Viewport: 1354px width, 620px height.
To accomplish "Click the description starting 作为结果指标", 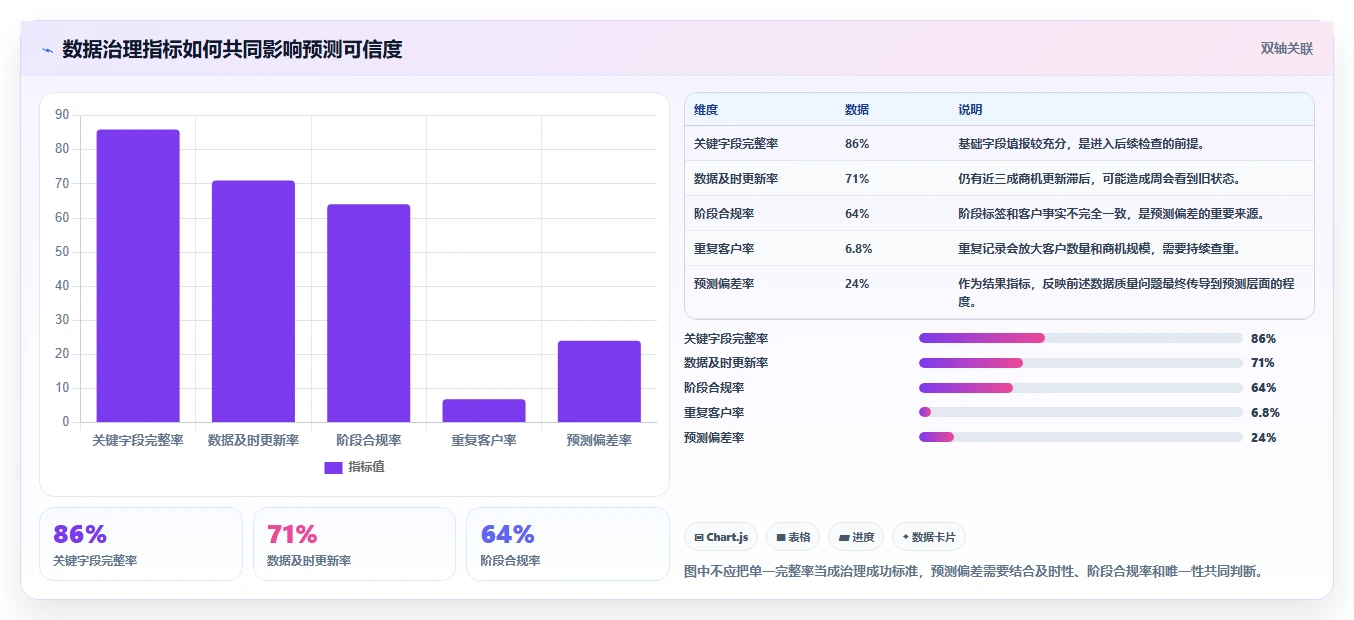I will coord(1126,292).
